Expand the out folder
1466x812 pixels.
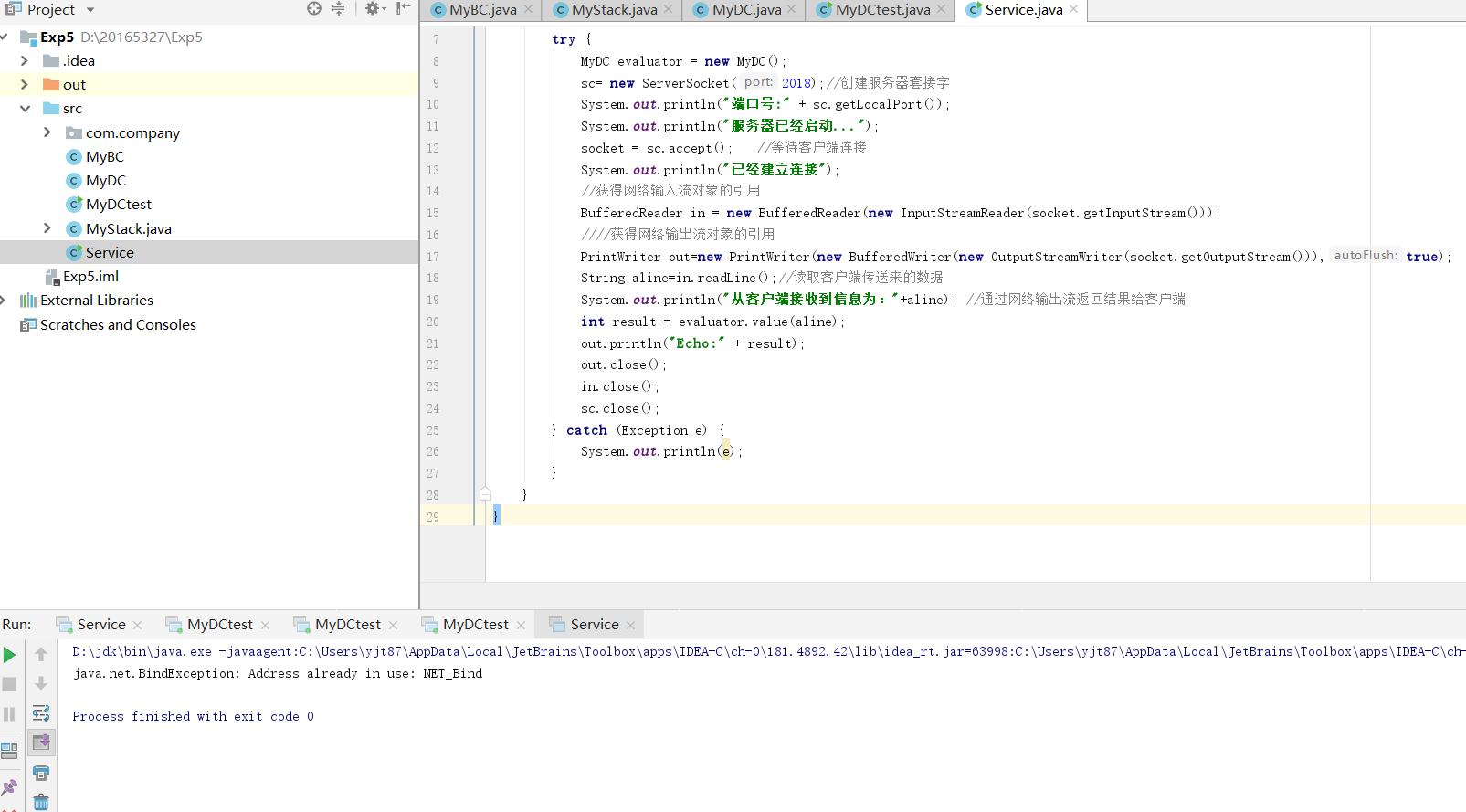coord(25,84)
